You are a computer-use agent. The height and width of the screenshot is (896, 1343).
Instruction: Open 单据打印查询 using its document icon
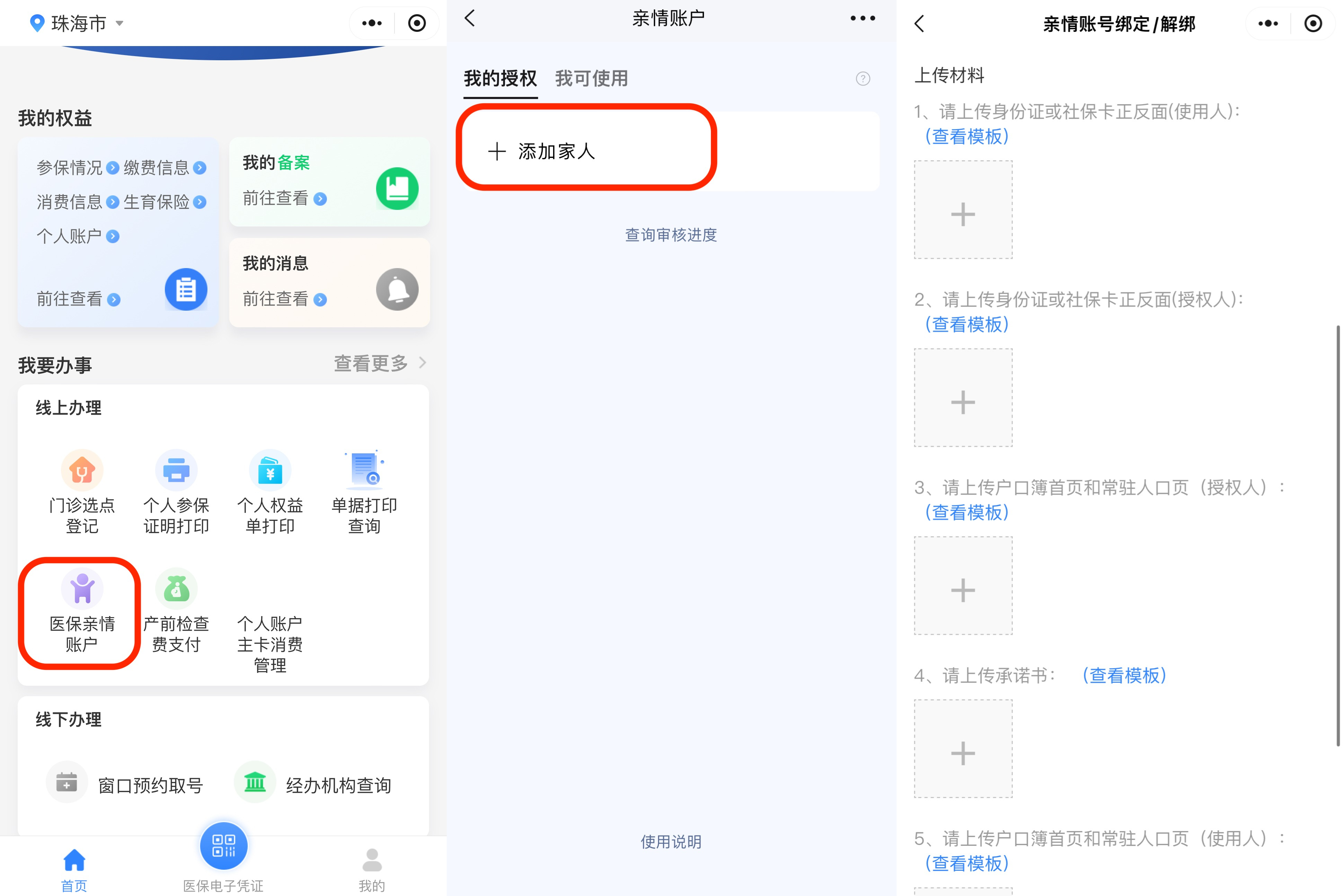(363, 469)
